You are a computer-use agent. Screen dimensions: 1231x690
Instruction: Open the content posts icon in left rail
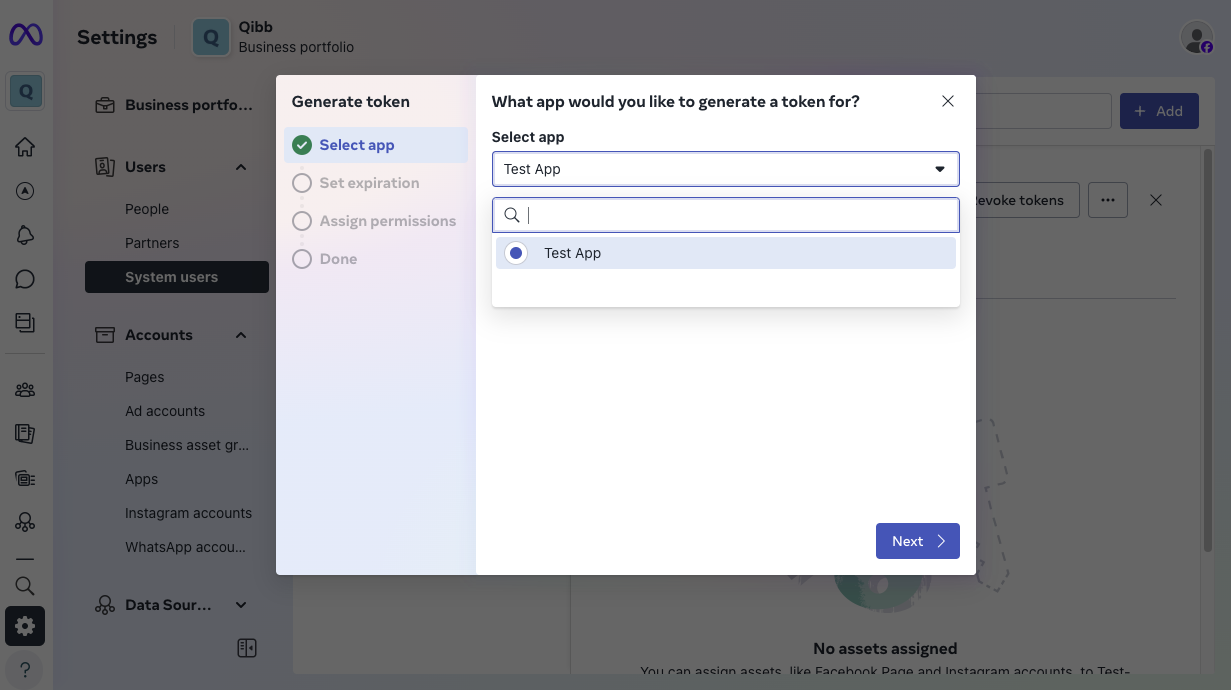(x=25, y=322)
